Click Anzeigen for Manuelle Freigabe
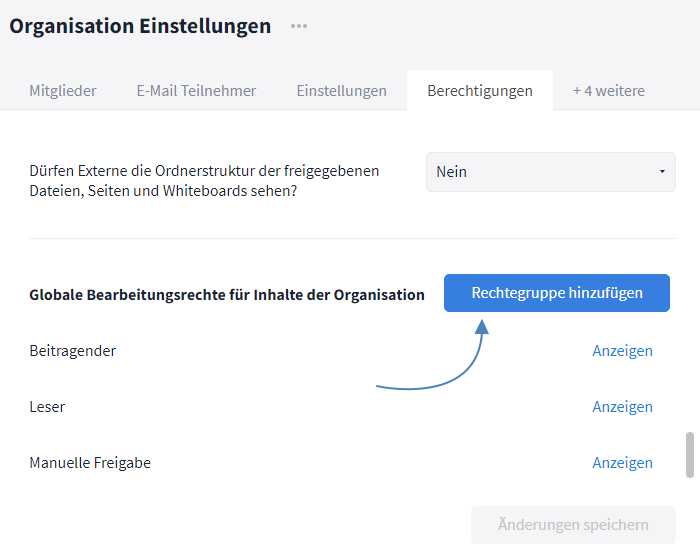The image size is (700, 557). tap(622, 463)
